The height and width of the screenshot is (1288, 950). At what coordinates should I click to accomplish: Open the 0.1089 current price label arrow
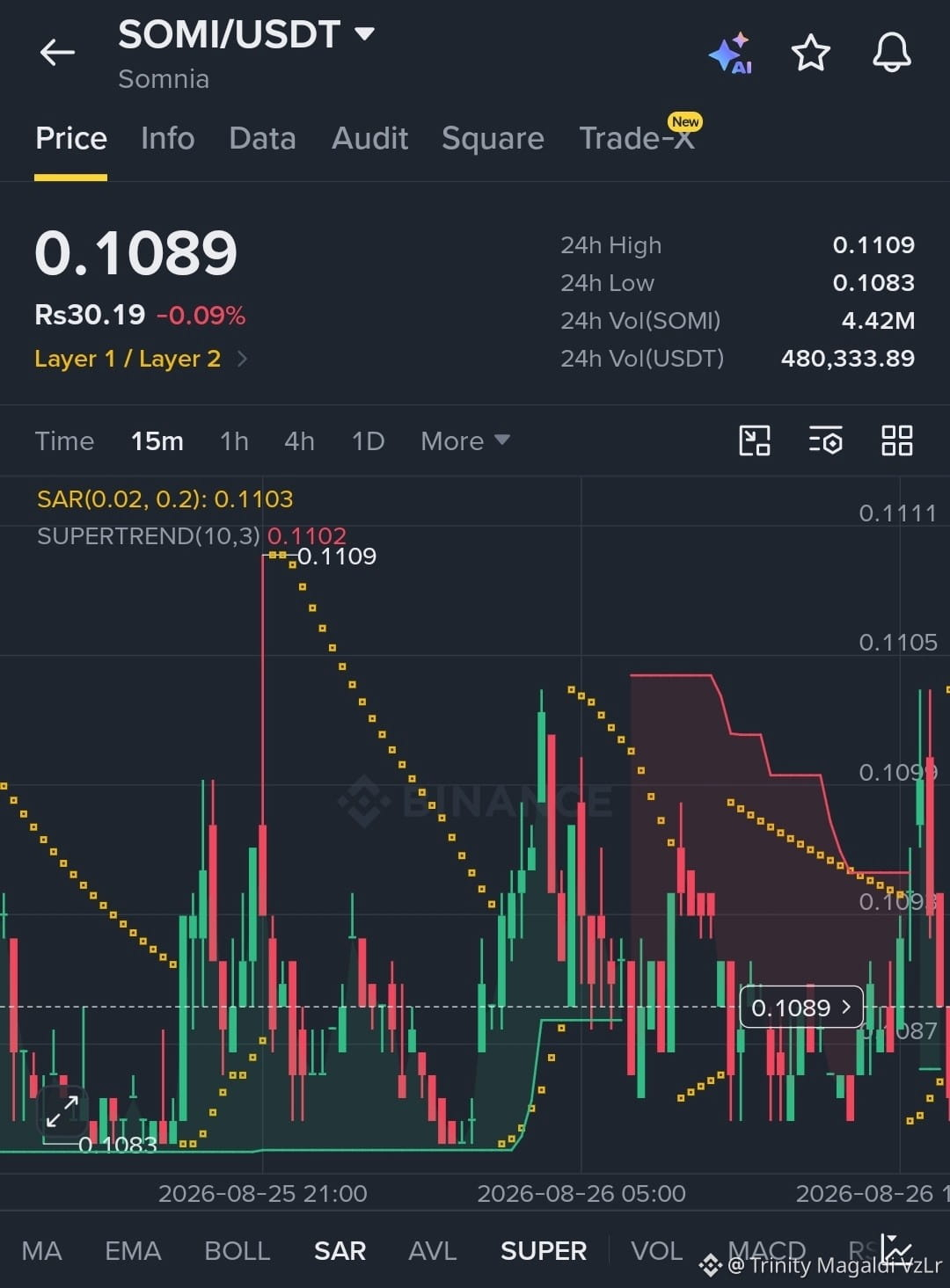[801, 1008]
